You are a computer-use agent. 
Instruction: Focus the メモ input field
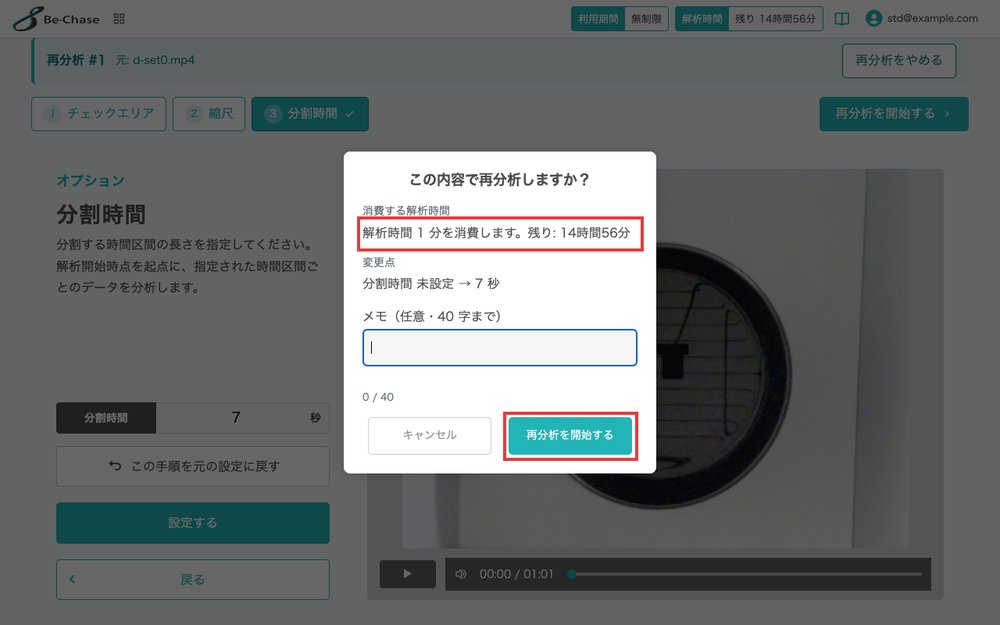tap(500, 348)
